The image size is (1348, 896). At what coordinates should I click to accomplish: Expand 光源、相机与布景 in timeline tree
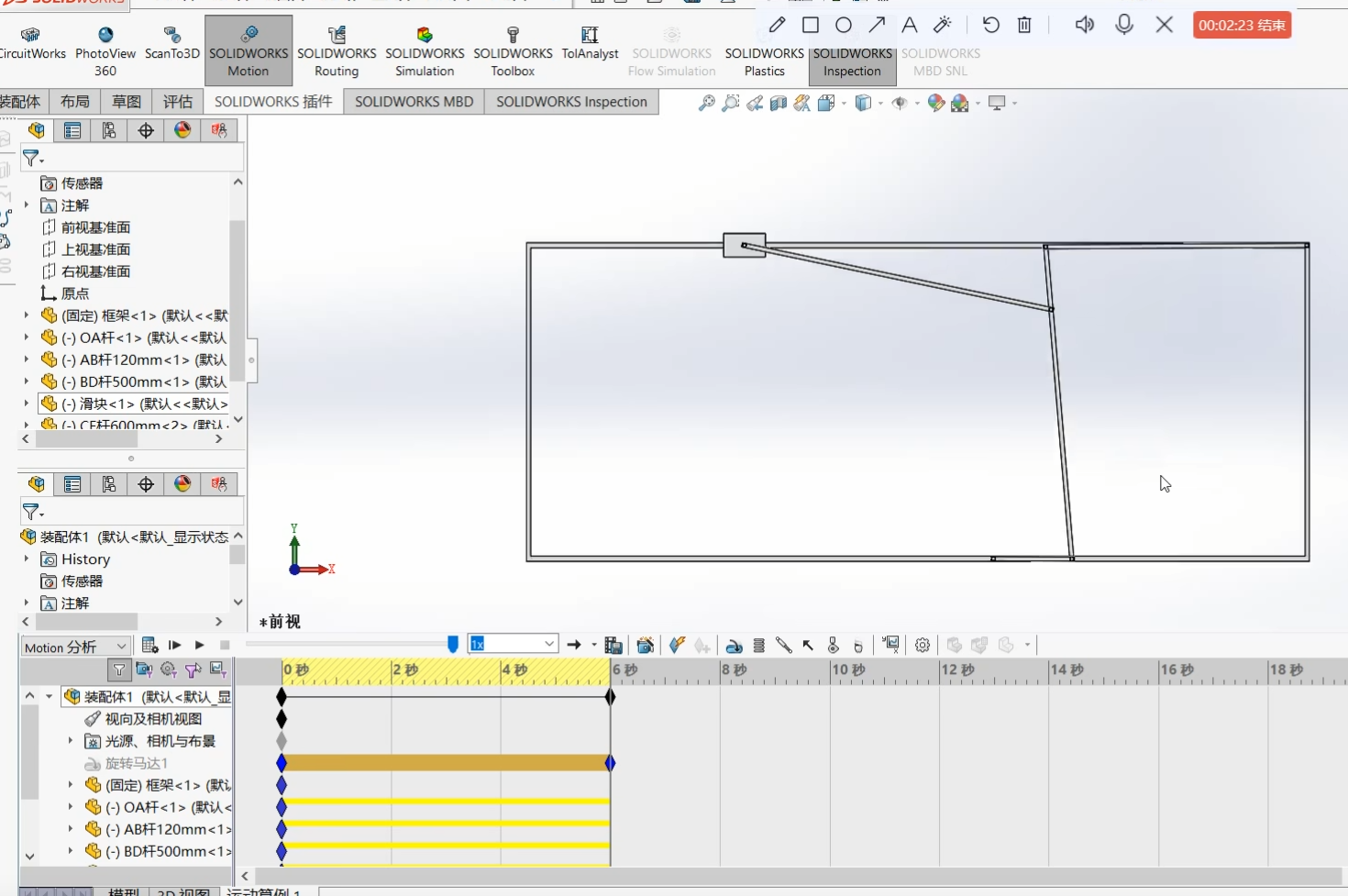[x=71, y=740]
